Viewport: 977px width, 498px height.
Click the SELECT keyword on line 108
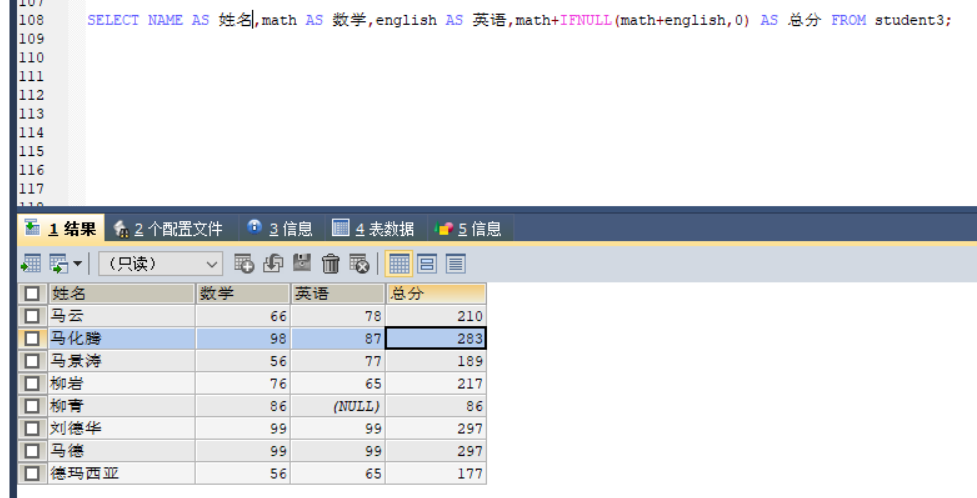(113, 20)
